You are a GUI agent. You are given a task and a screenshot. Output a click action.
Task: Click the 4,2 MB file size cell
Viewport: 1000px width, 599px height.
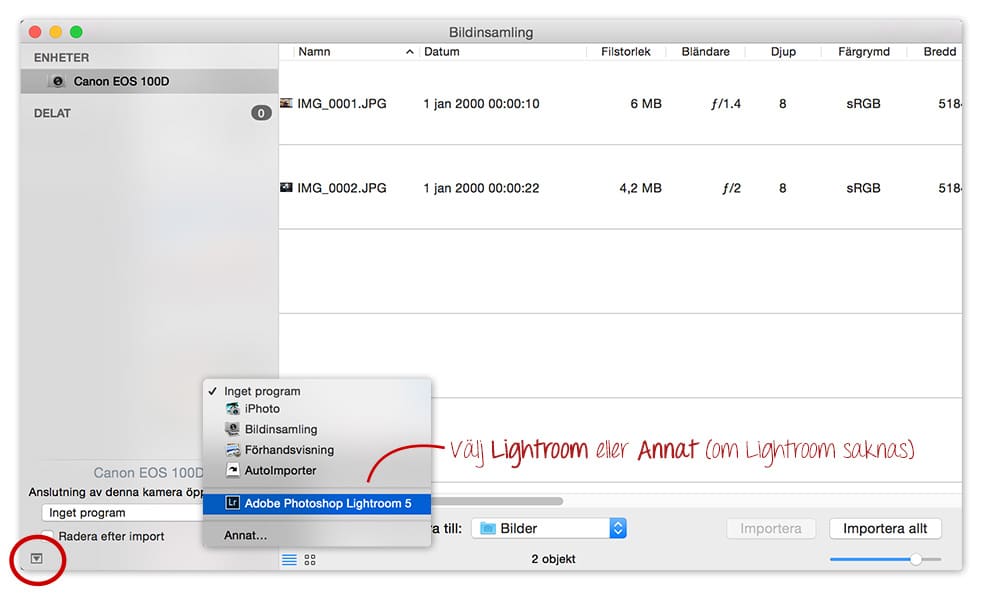coord(640,188)
